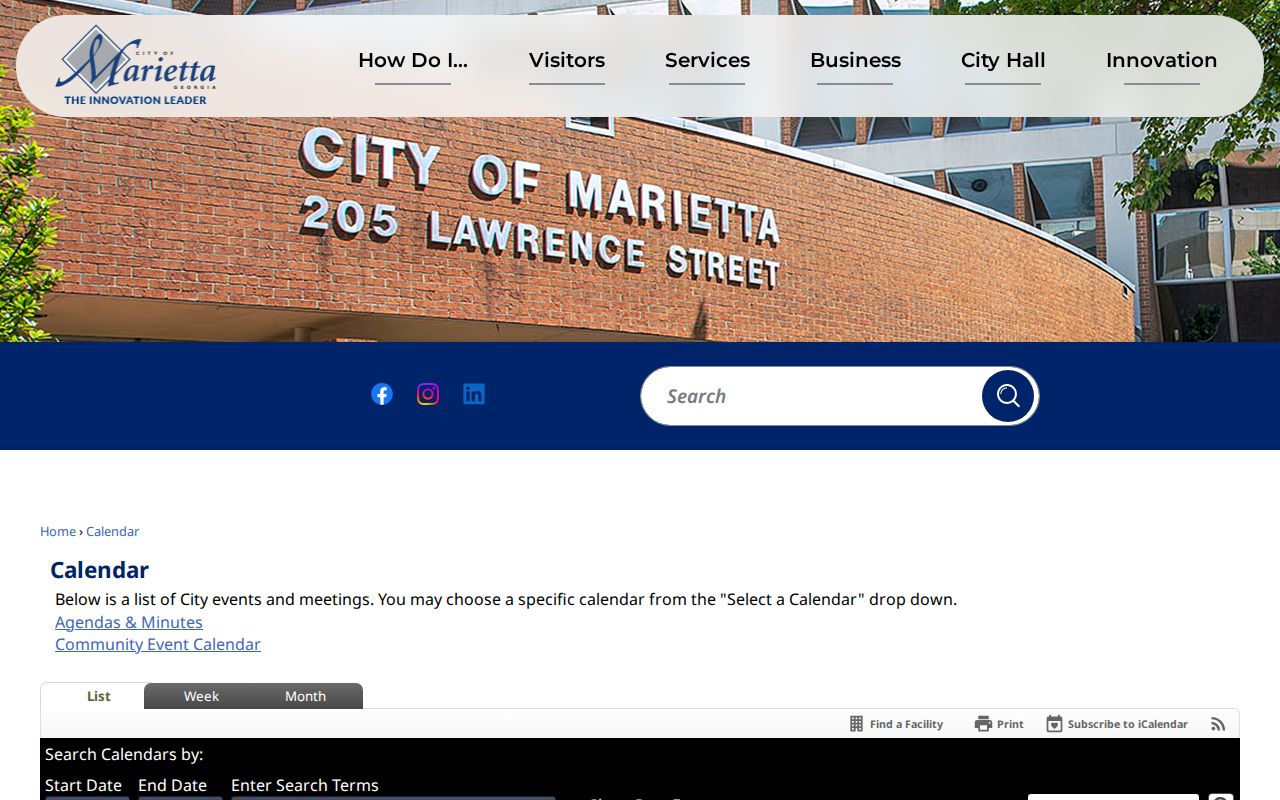The width and height of the screenshot is (1280, 800).
Task: Switch to the Week calendar tab
Action: click(201, 696)
